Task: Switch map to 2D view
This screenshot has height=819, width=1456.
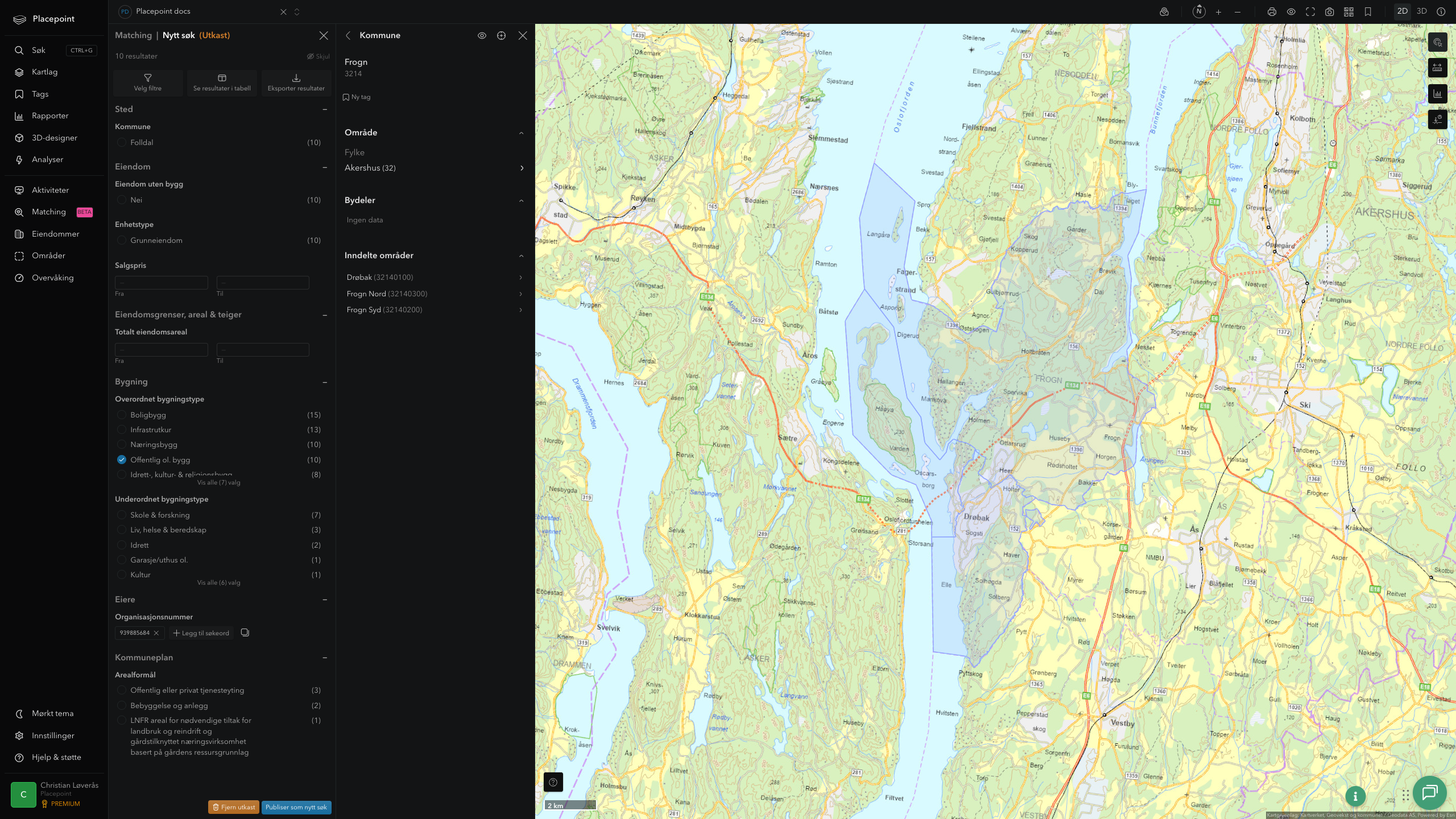Action: (x=1403, y=11)
